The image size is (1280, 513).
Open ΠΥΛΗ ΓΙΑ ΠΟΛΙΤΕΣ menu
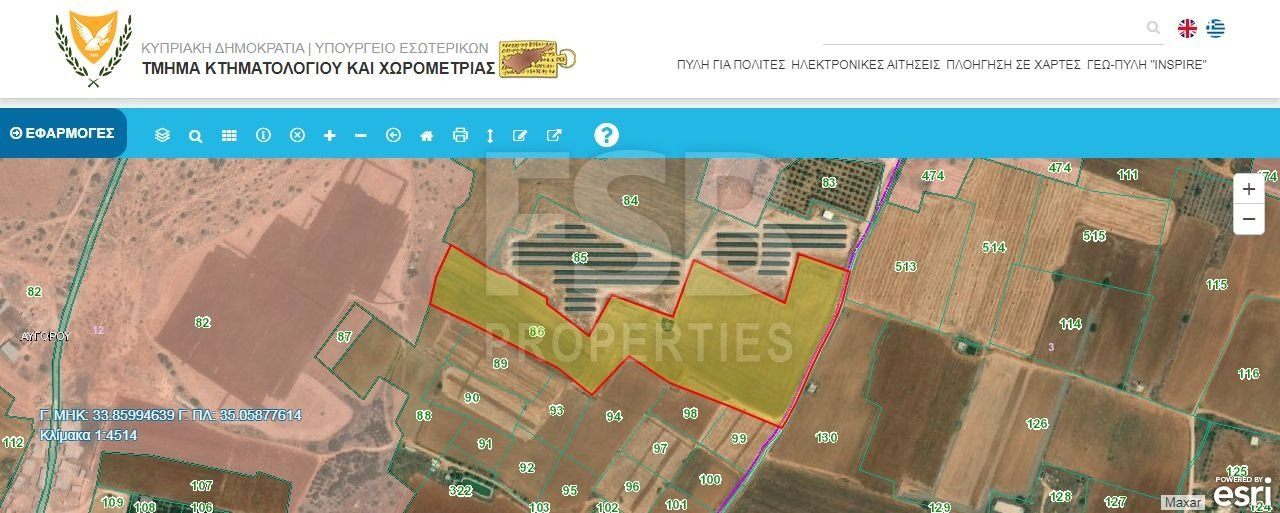(x=731, y=64)
